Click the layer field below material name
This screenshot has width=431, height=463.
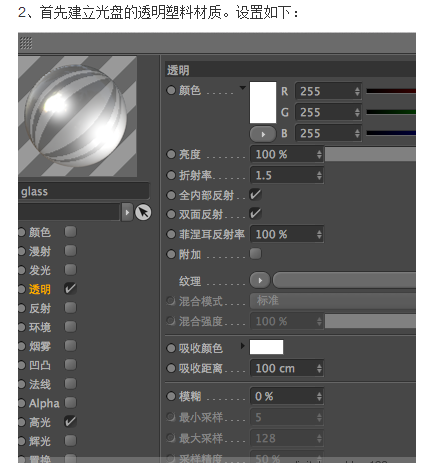click(69, 212)
